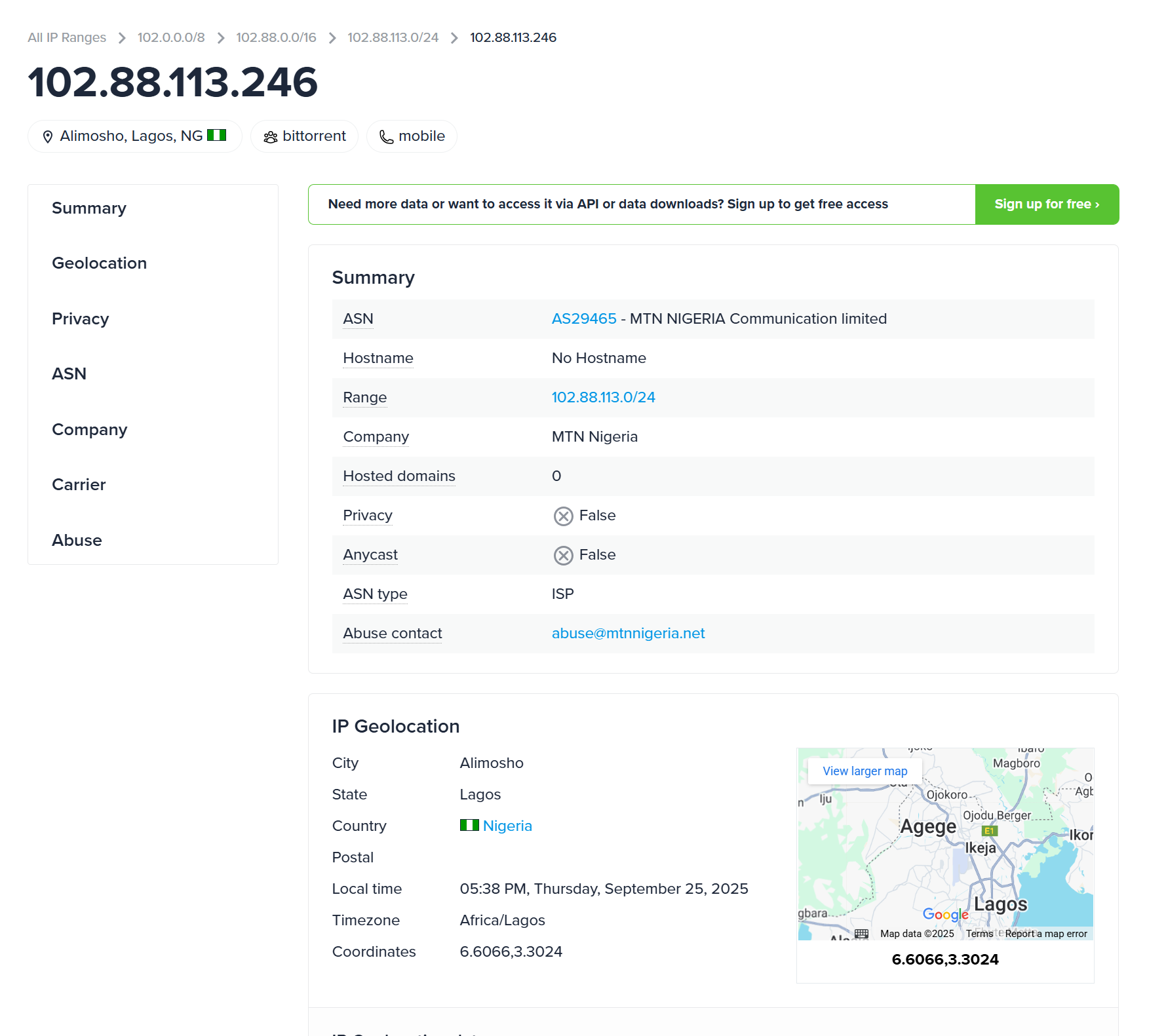The height and width of the screenshot is (1036, 1166).
Task: Click the keyboard shortcuts icon on map
Action: [x=861, y=933]
